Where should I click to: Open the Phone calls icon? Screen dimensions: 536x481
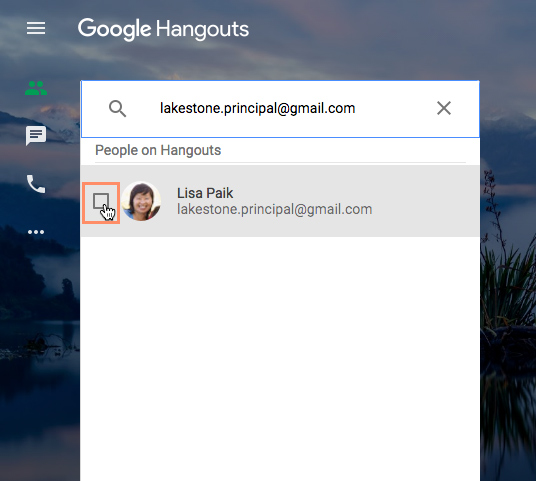pyautogui.click(x=36, y=184)
